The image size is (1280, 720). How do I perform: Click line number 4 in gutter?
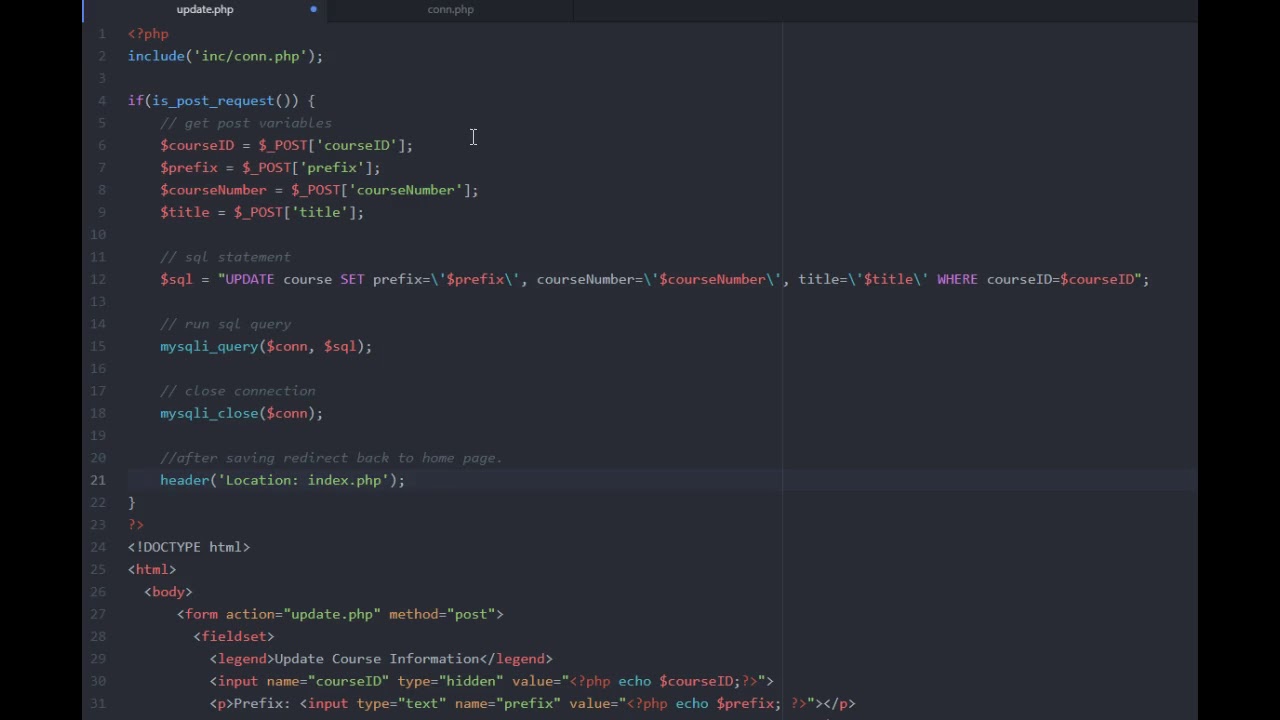pyautogui.click(x=102, y=100)
